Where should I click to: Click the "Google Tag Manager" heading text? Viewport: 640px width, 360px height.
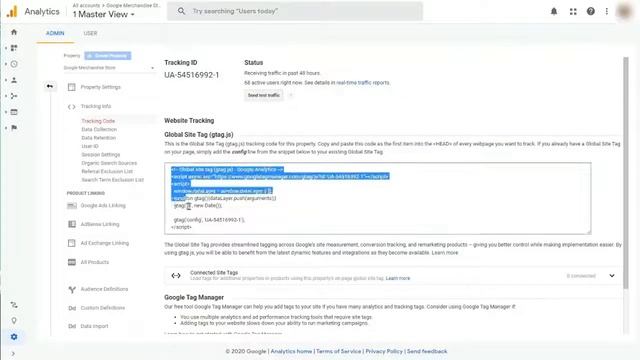tap(194, 297)
